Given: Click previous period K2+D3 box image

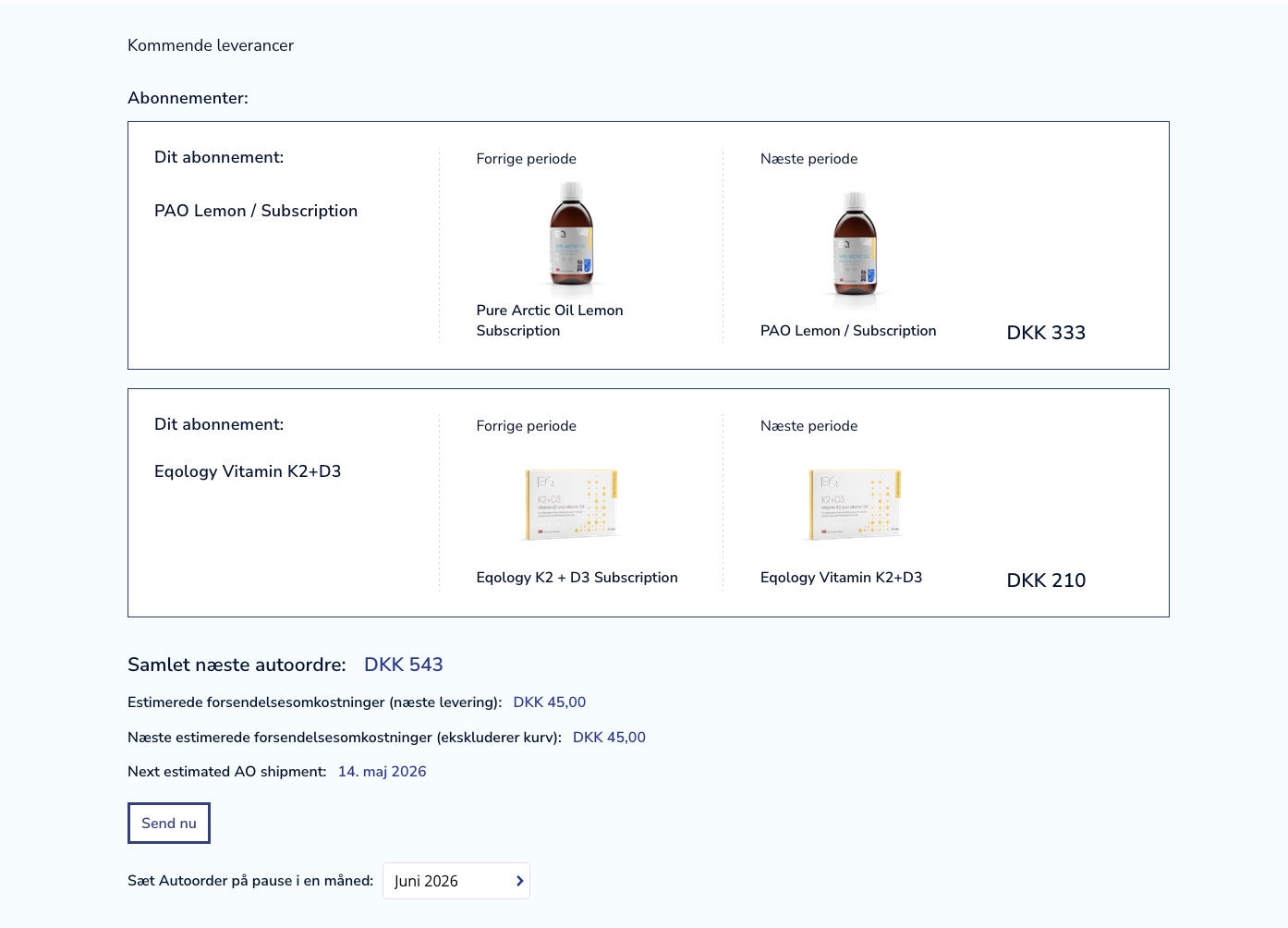Looking at the screenshot, I should 571,504.
